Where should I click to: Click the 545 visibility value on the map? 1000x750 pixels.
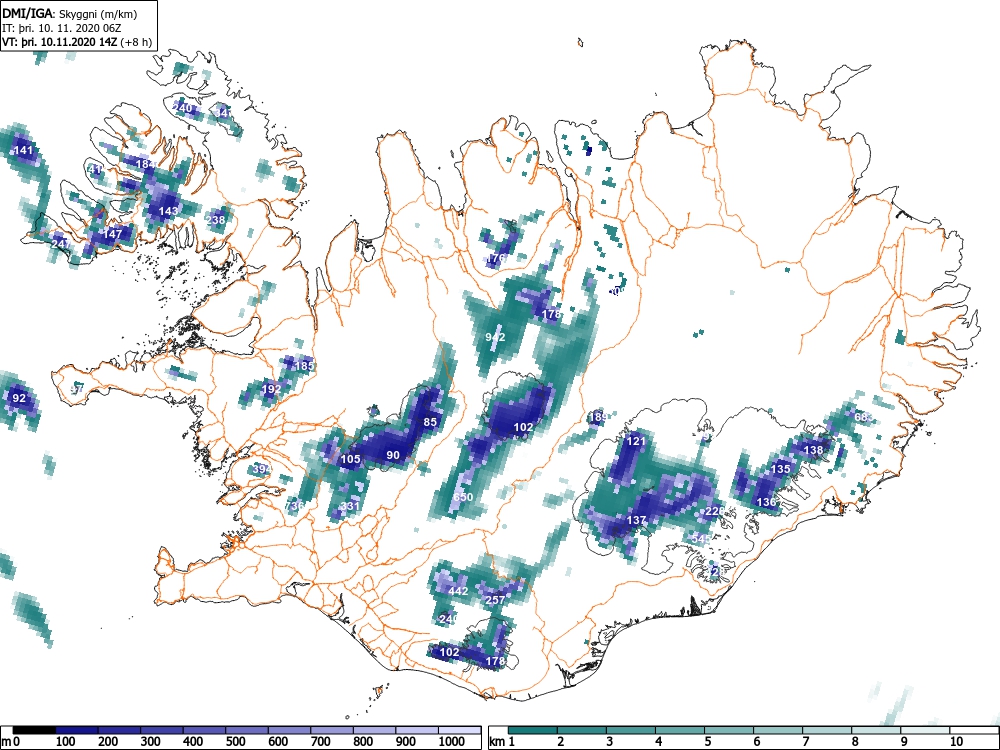701,539
